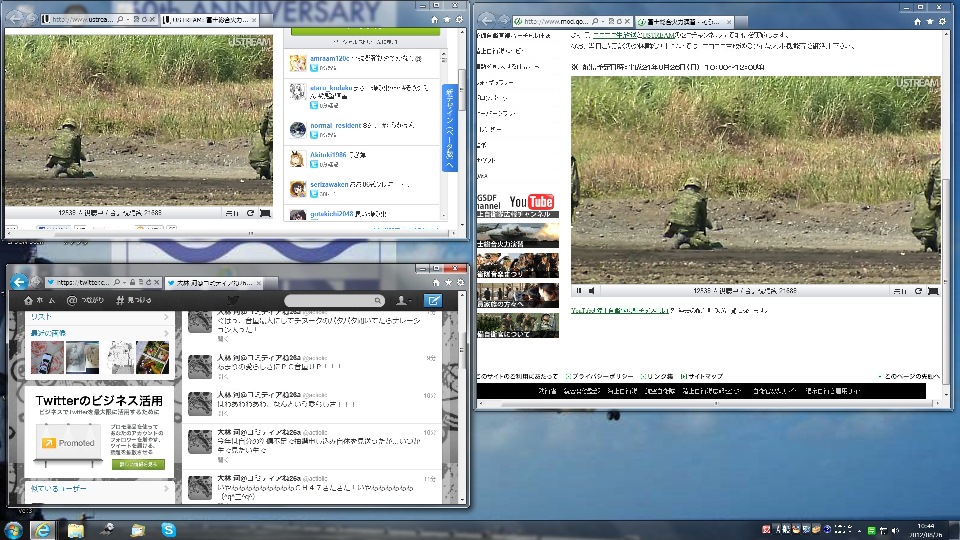Open username link normal_resident in chat

pos(336,126)
